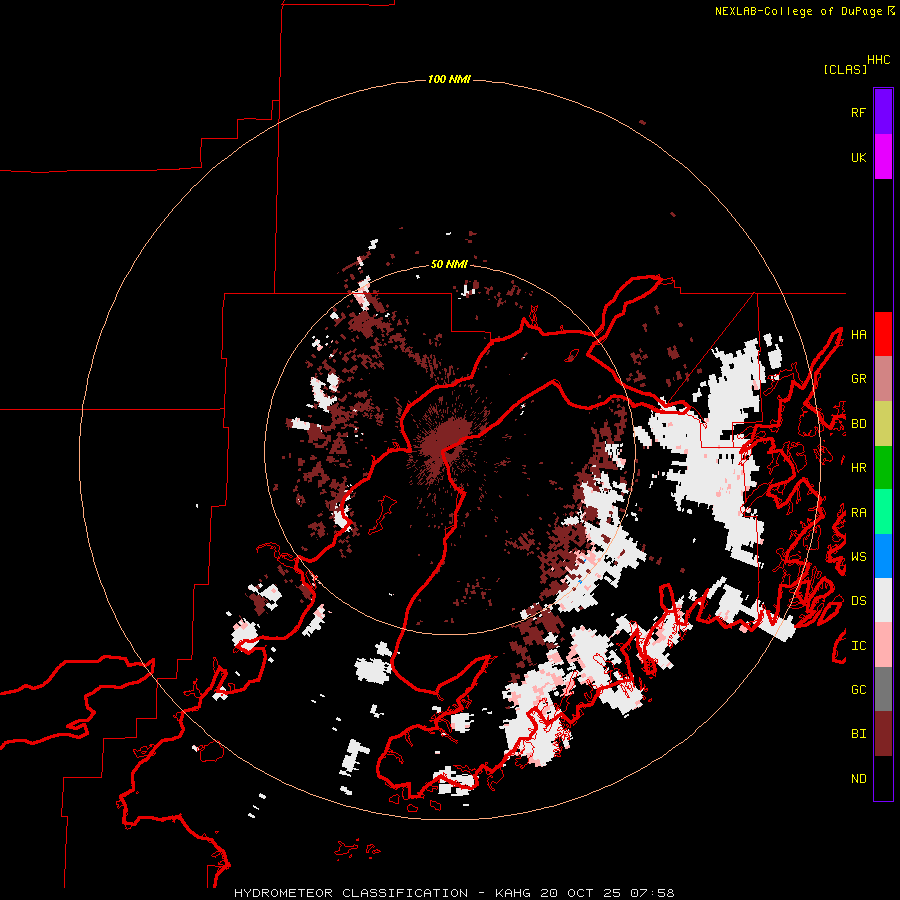Click the WS blue legend swatch
The width and height of the screenshot is (900, 900).
tap(883, 556)
